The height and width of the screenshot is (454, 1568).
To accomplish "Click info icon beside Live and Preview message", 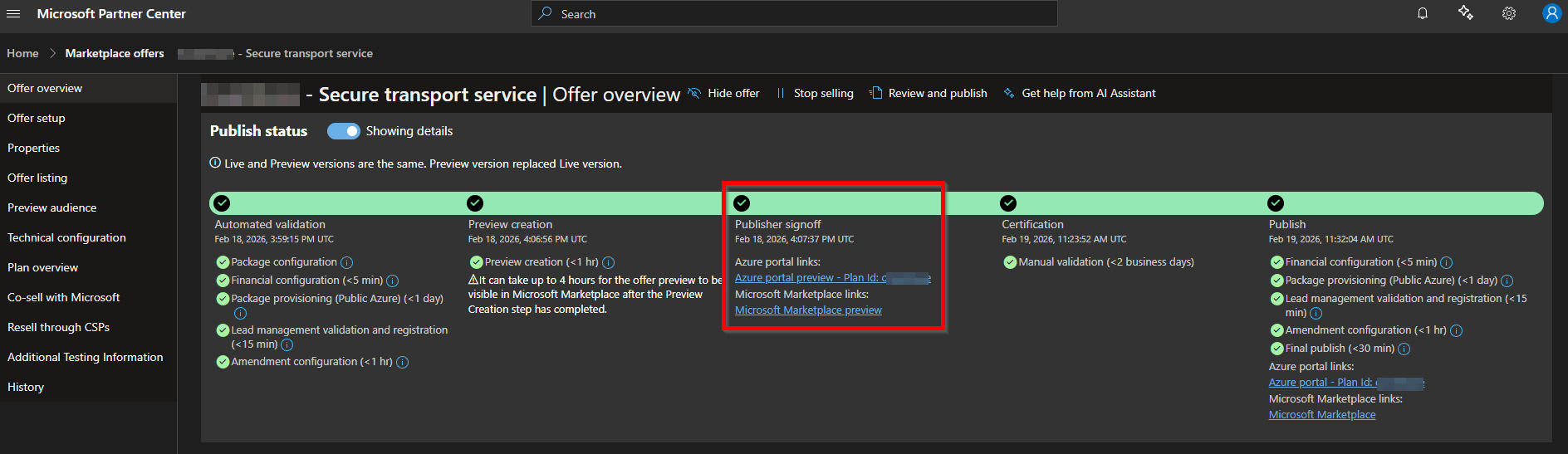I will tap(215, 163).
